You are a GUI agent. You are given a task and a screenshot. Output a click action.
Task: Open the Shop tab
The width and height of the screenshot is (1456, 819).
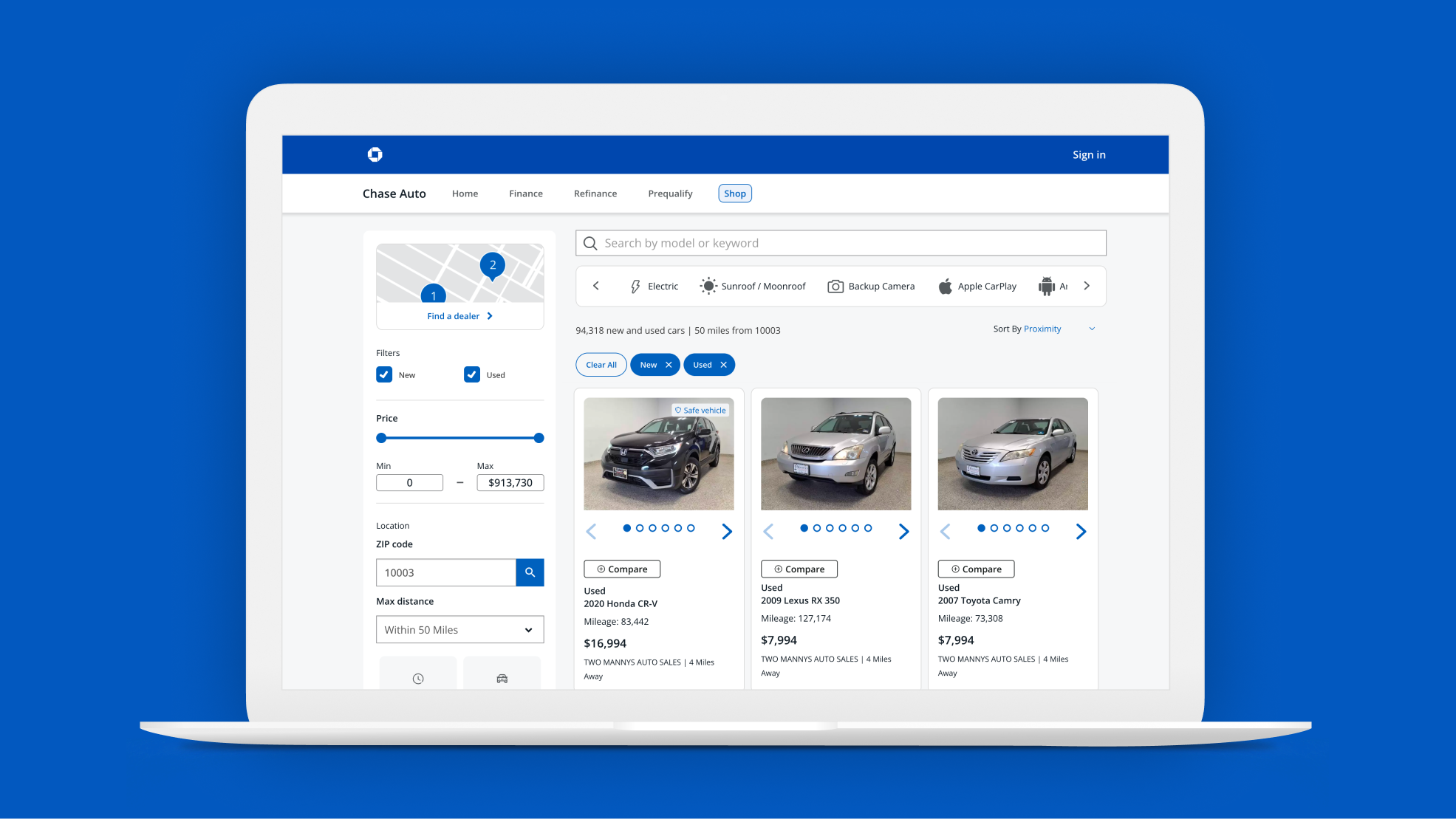pyautogui.click(x=735, y=193)
